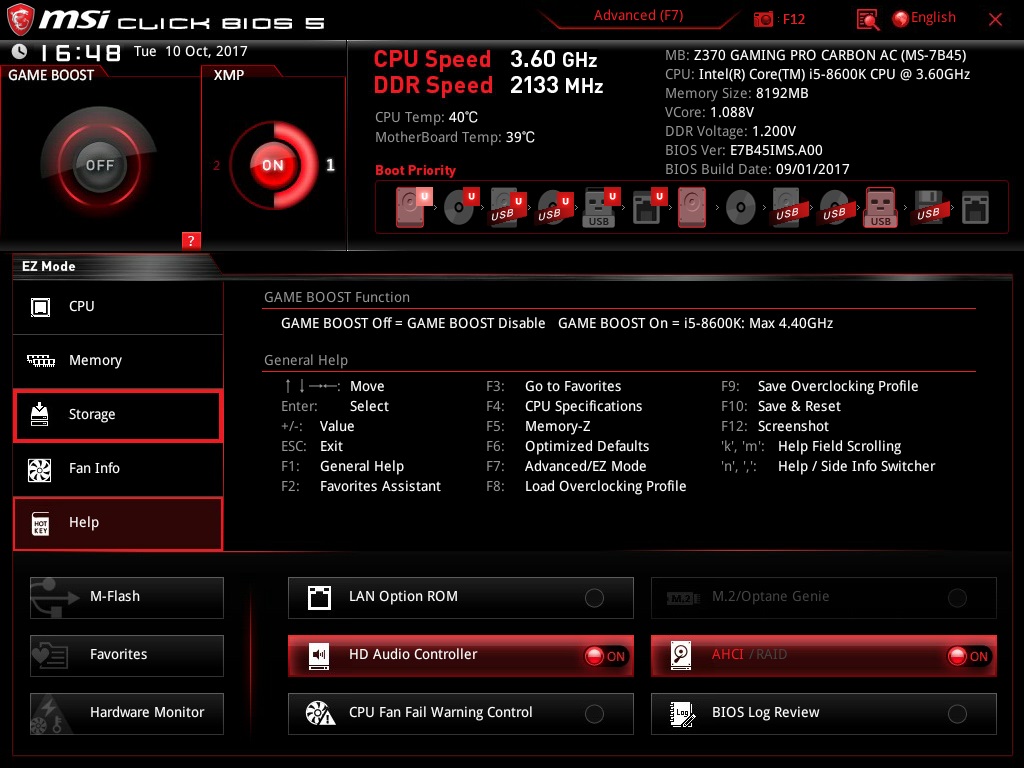Click the 'F4: CPU Specifications' help entry

pyautogui.click(x=564, y=406)
